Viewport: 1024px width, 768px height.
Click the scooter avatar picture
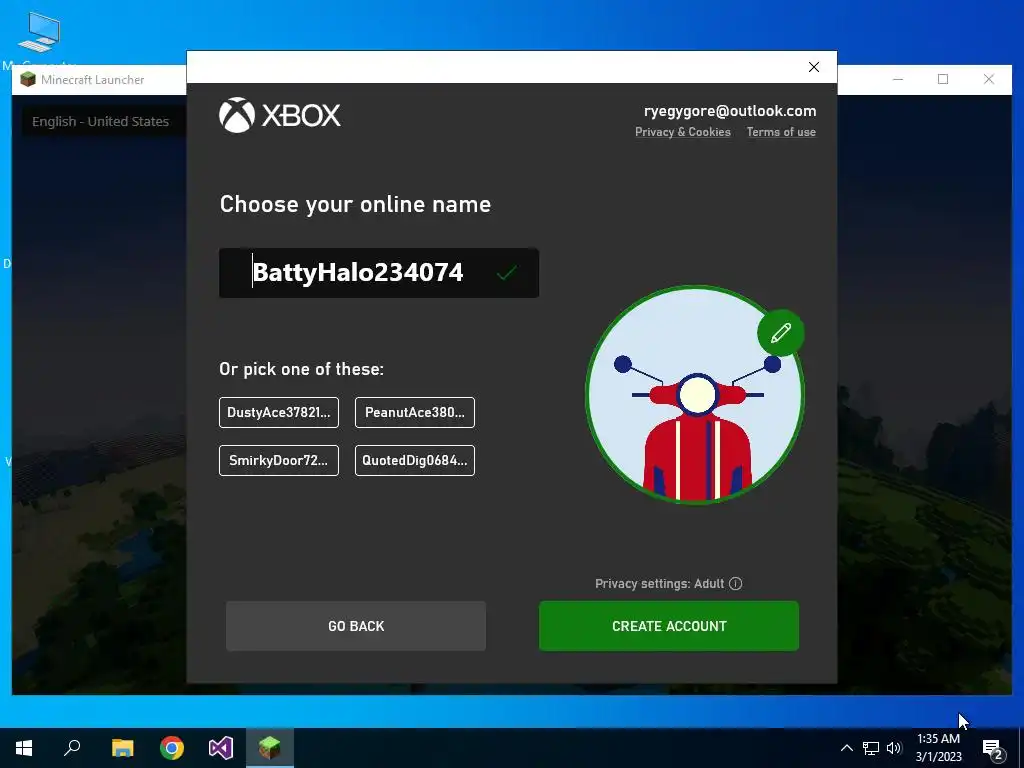point(695,395)
